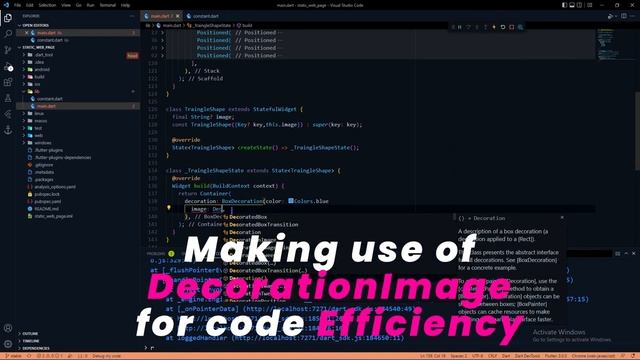
Task: Click the lightbulb code action icon
Action: point(169,208)
